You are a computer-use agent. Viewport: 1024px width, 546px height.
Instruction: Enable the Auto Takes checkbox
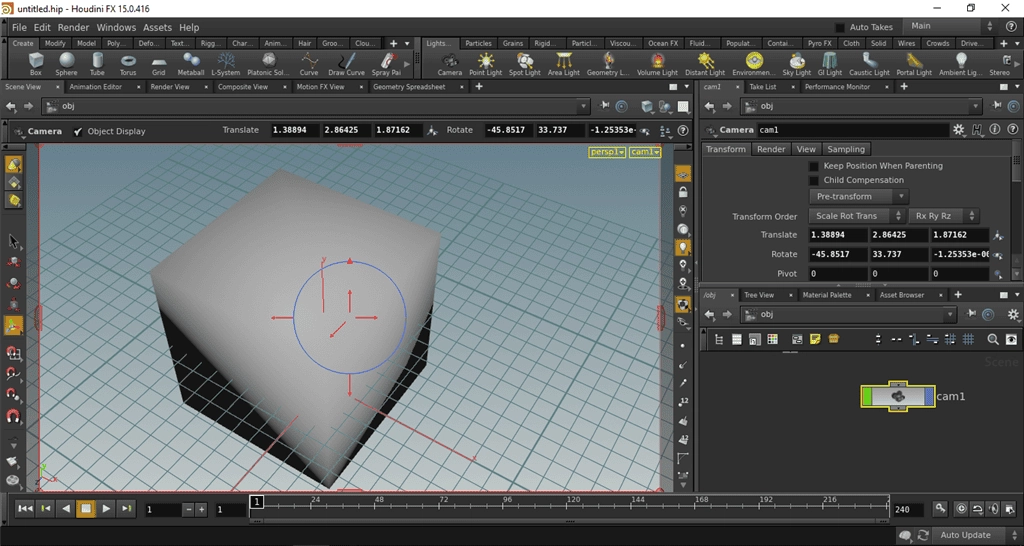pyautogui.click(x=840, y=27)
